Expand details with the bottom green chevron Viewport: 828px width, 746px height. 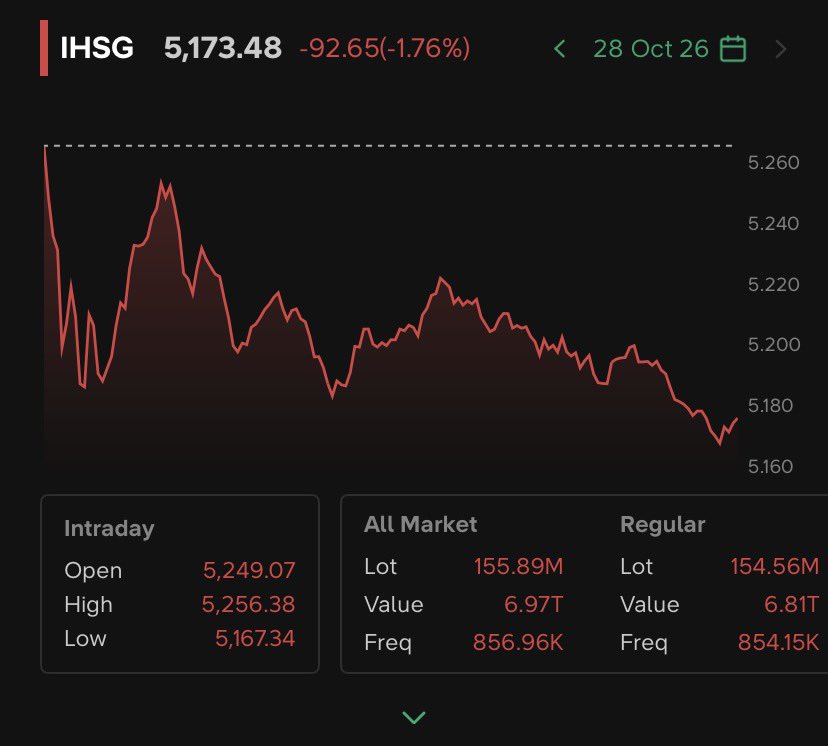tap(413, 717)
